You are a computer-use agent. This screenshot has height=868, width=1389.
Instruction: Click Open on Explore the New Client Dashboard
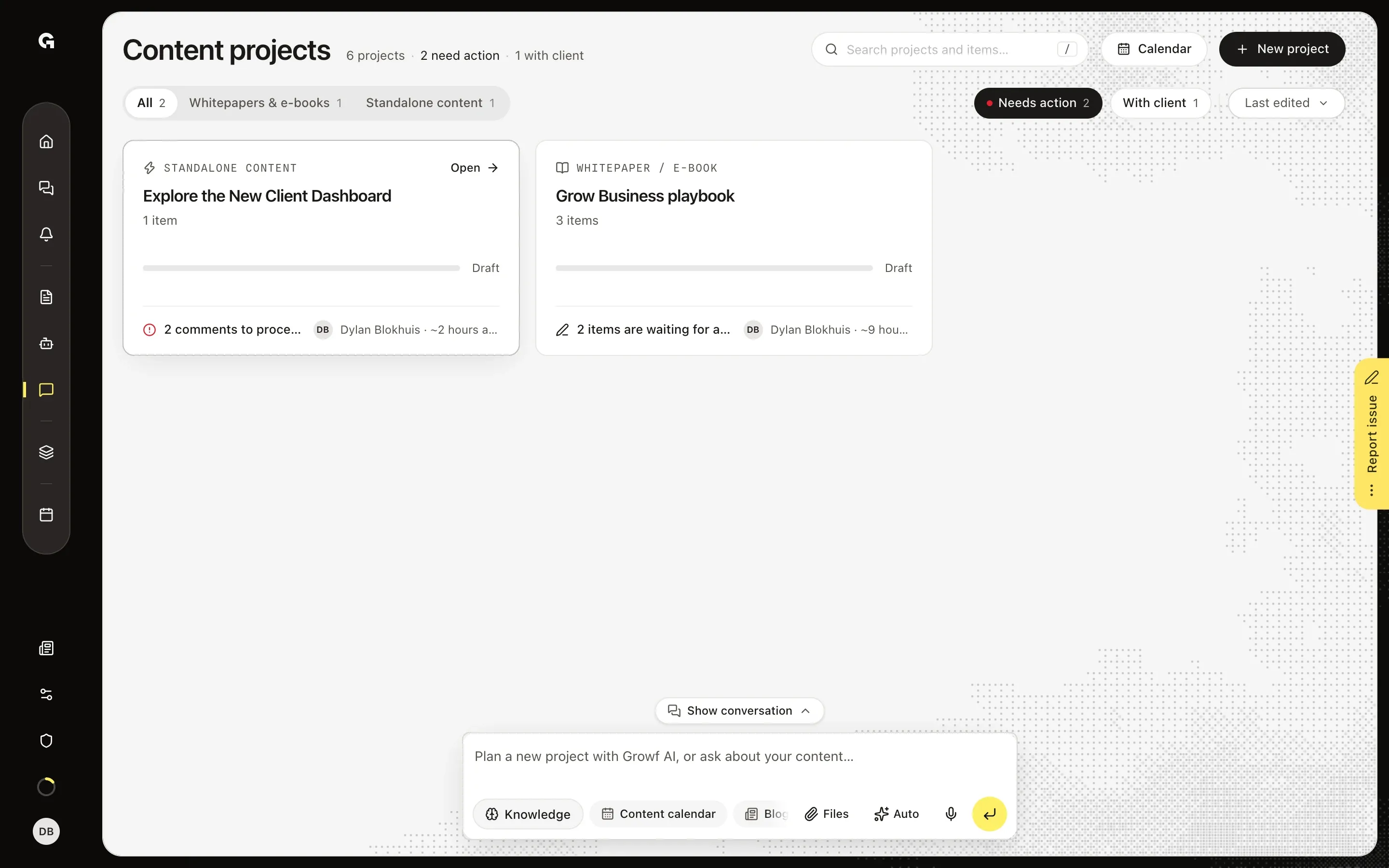tap(474, 168)
